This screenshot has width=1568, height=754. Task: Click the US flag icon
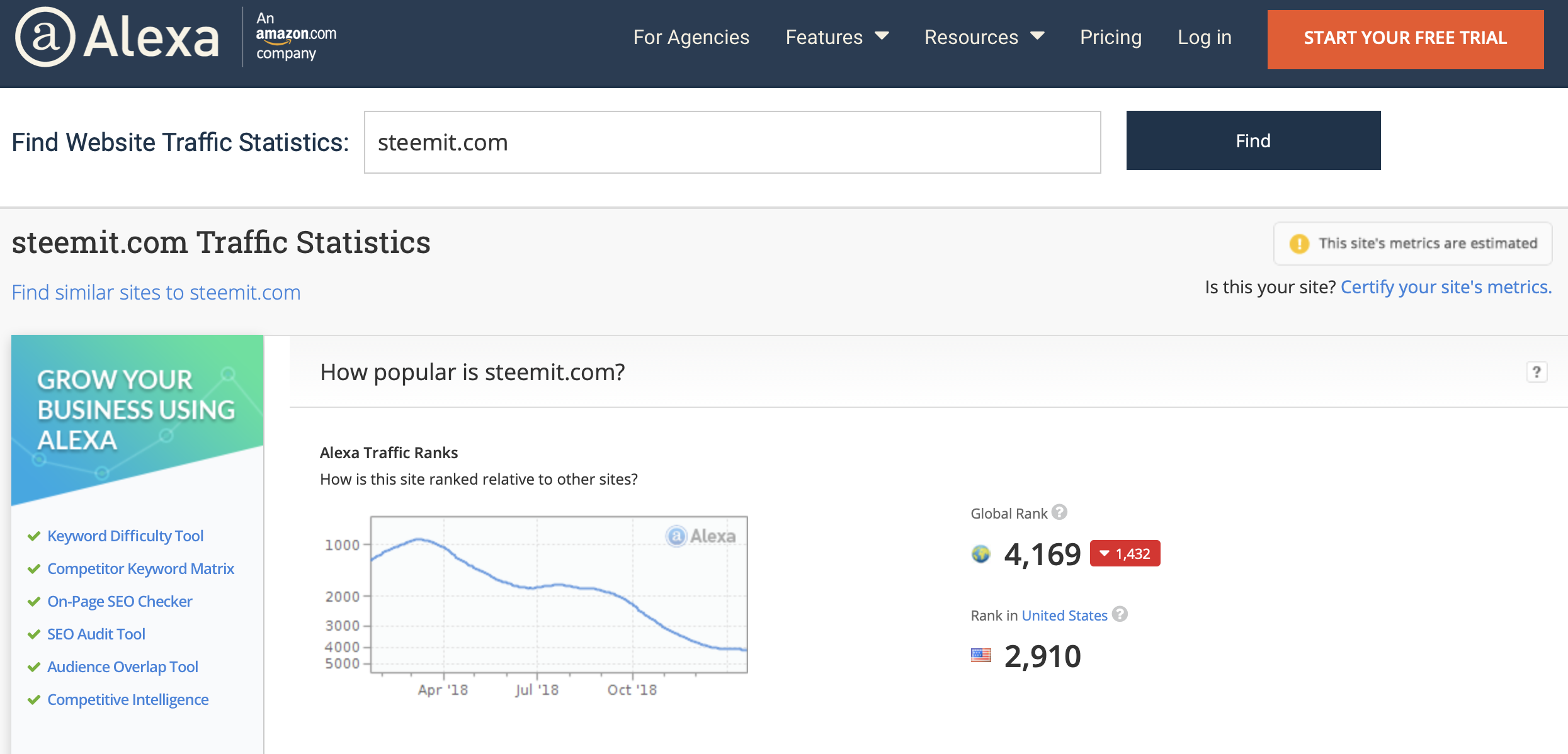pyautogui.click(x=980, y=656)
